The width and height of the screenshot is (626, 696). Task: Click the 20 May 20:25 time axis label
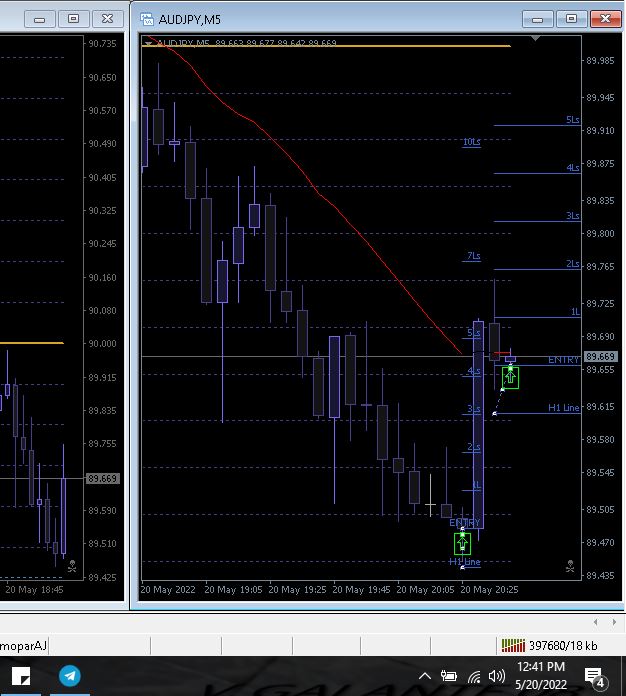coord(489,589)
